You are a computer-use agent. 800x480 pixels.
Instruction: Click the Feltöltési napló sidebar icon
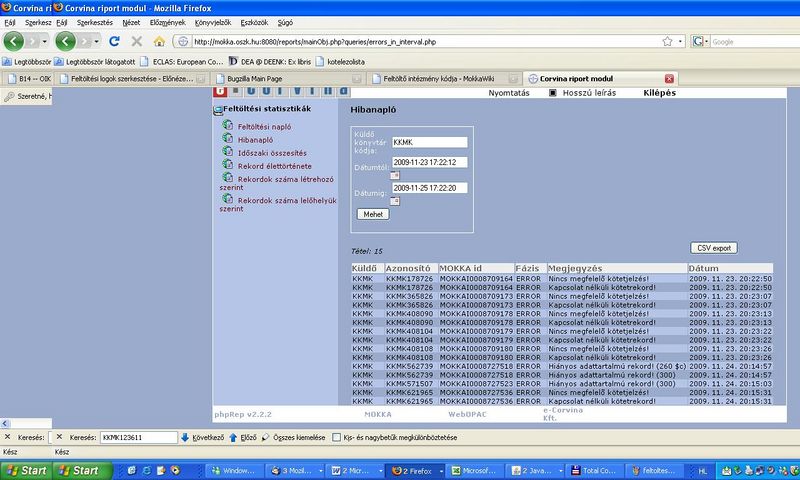pyautogui.click(x=228, y=126)
